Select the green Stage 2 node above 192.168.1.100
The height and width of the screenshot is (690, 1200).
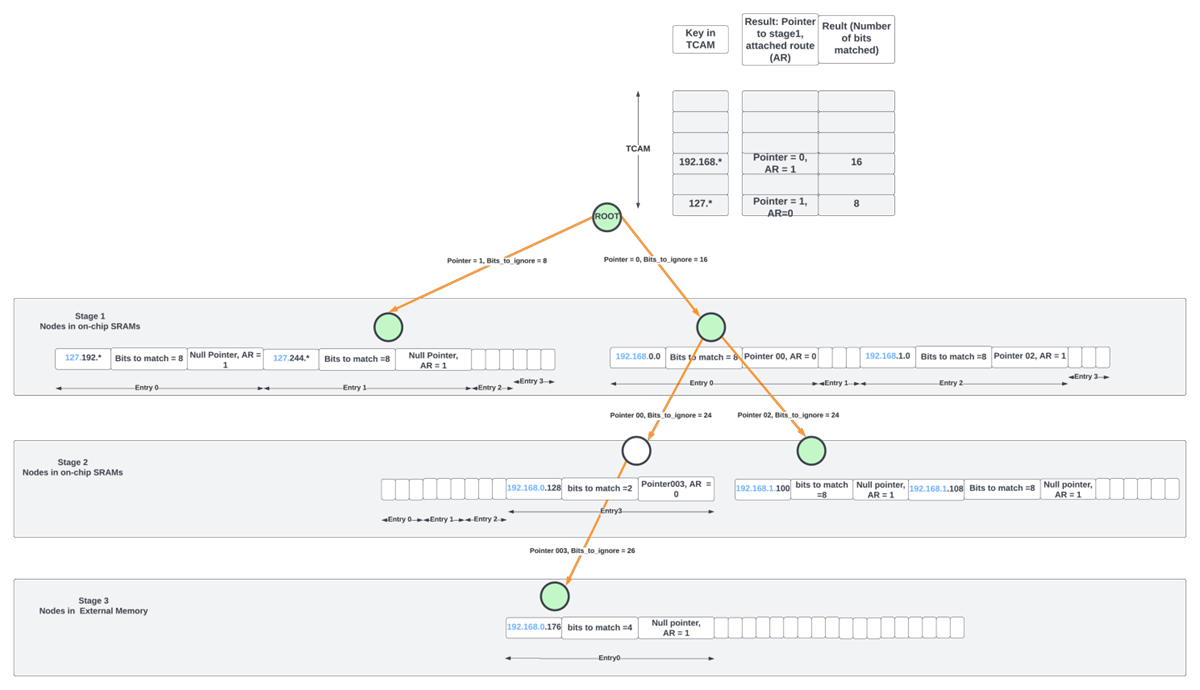(x=811, y=450)
